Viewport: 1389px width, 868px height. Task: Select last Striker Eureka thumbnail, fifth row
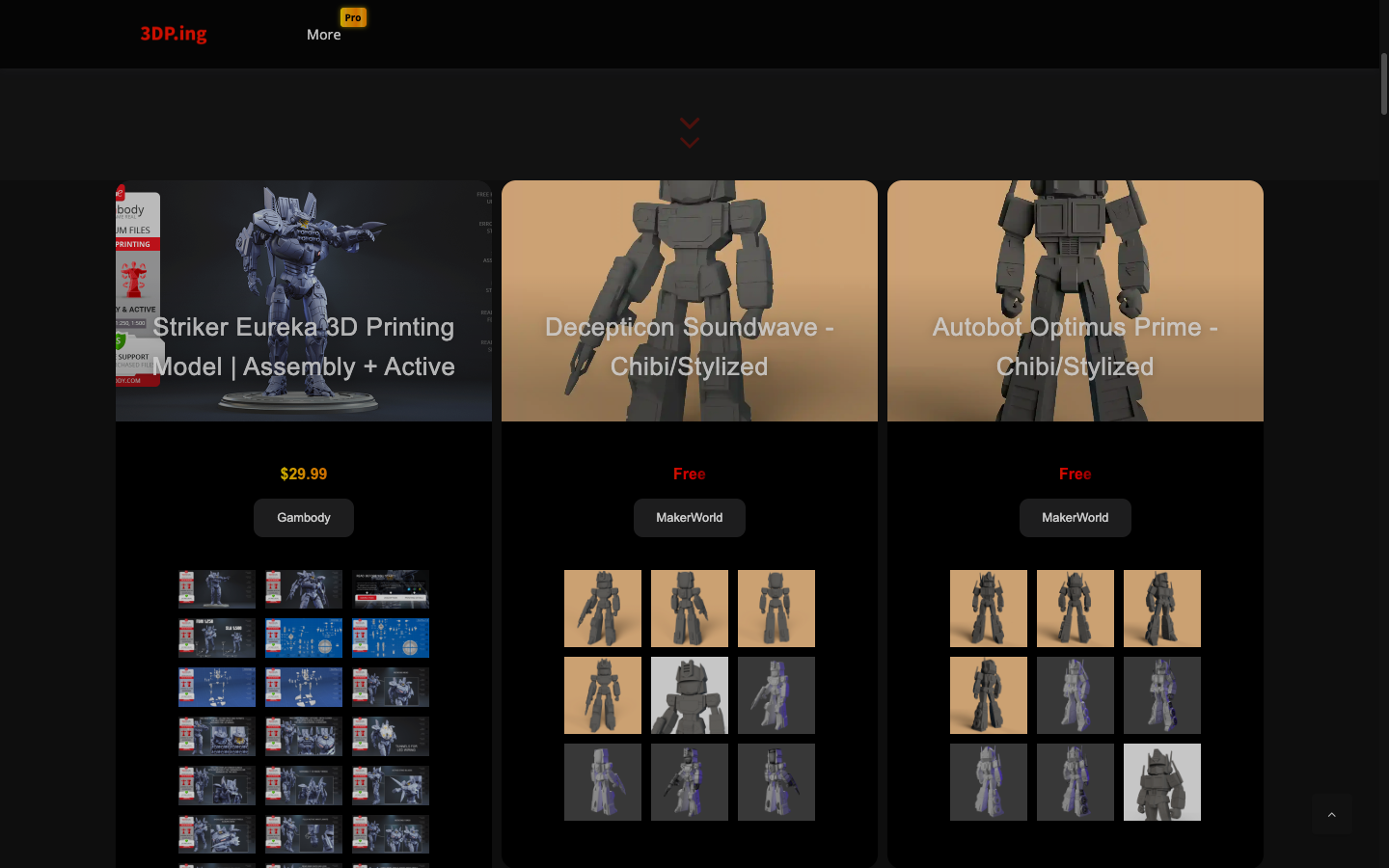pos(391,786)
